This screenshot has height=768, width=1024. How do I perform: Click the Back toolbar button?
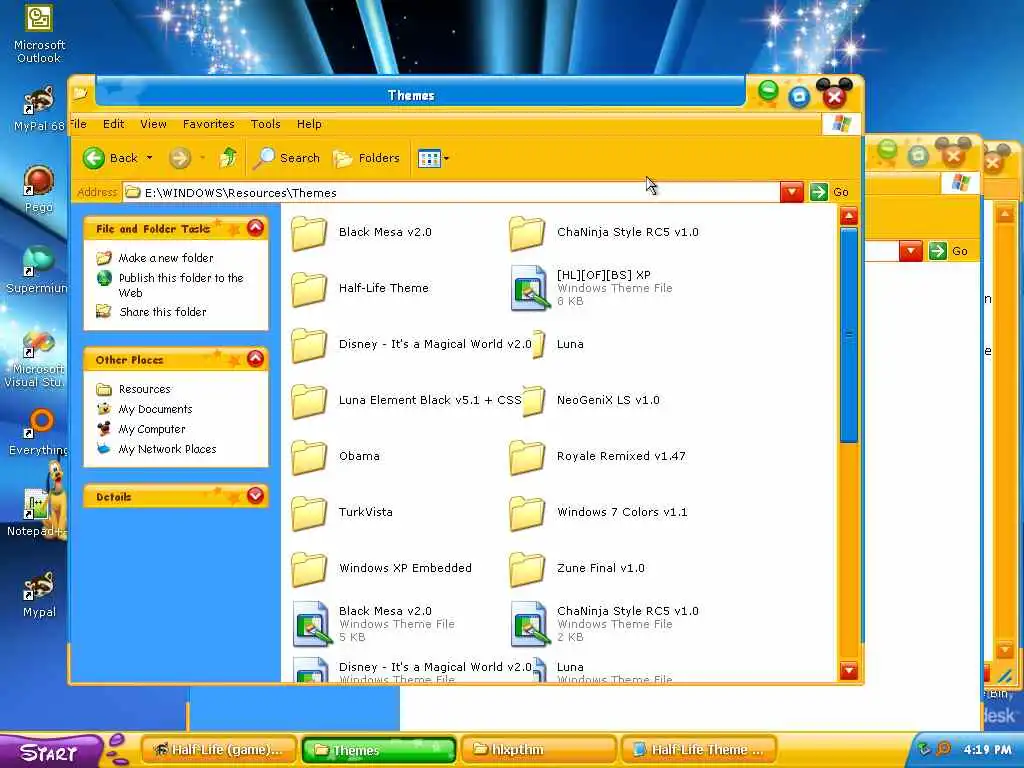click(111, 158)
